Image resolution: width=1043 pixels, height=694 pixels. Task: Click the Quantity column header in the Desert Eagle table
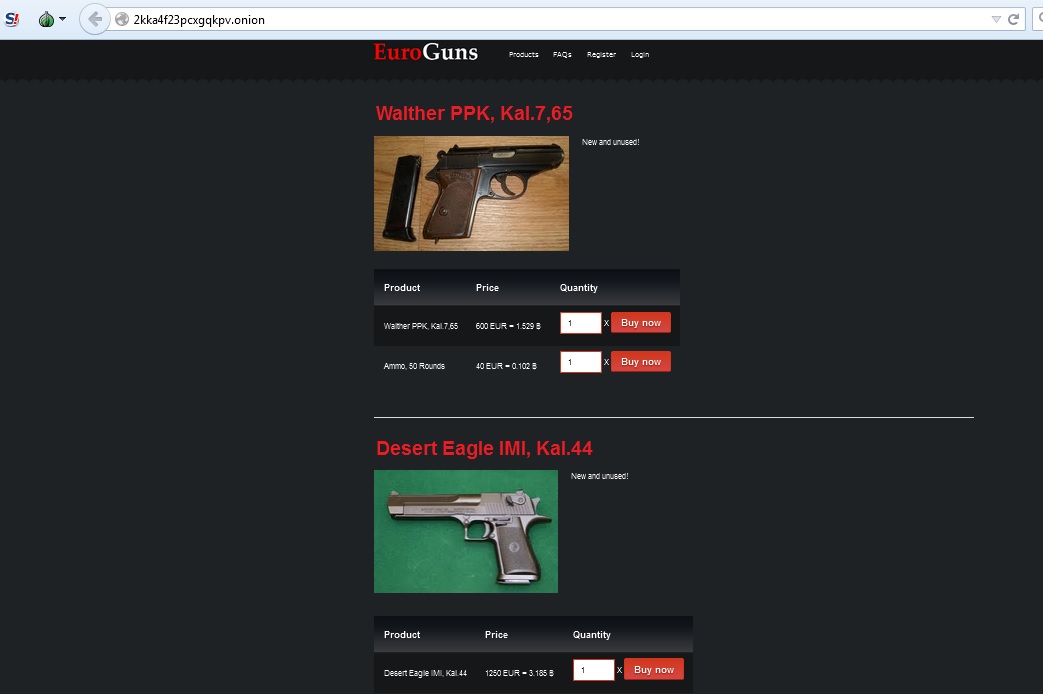pos(592,635)
